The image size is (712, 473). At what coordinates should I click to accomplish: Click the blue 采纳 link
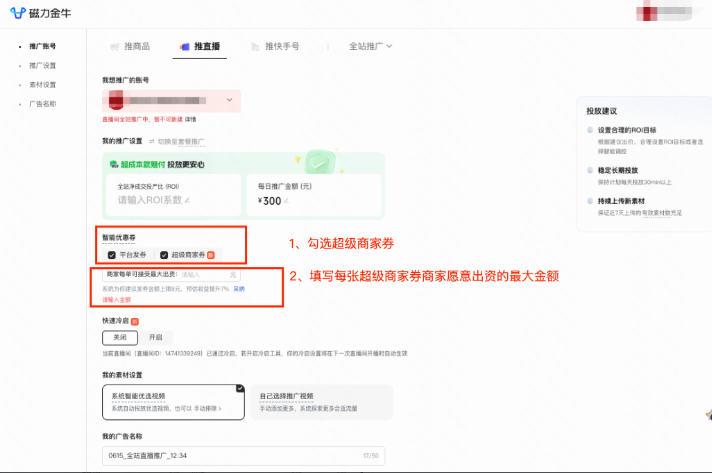239,289
